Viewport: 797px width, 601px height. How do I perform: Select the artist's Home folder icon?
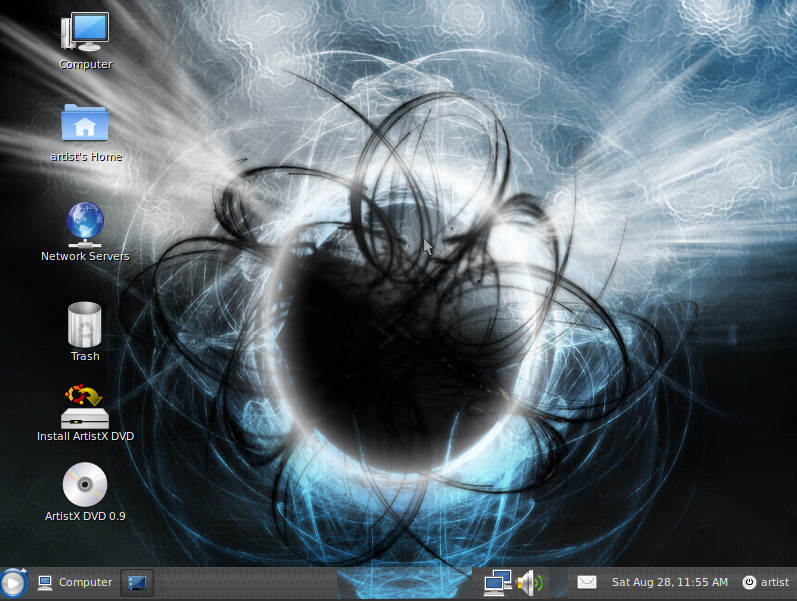(85, 123)
